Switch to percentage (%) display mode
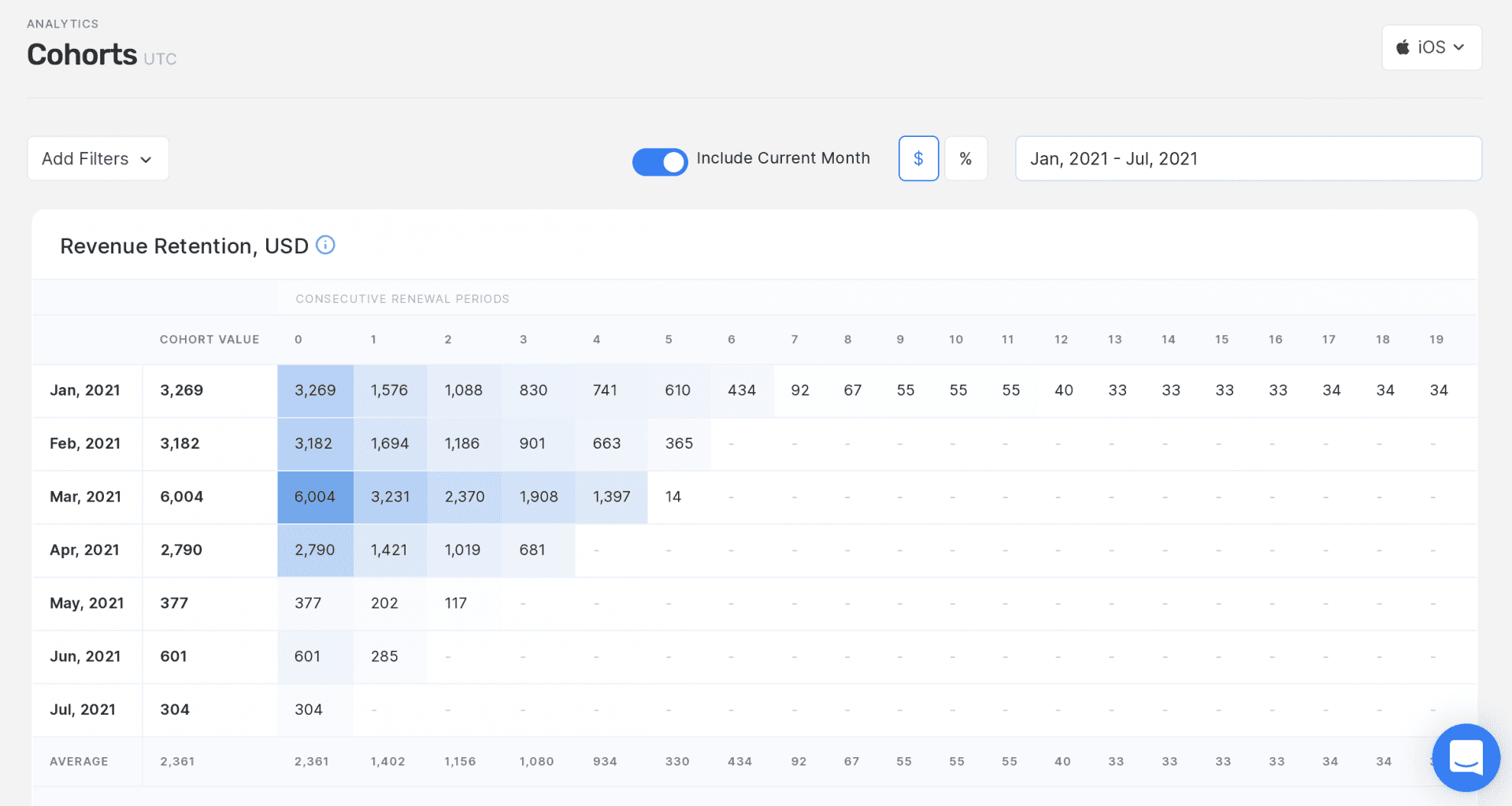This screenshot has width=1512, height=806. coord(966,158)
